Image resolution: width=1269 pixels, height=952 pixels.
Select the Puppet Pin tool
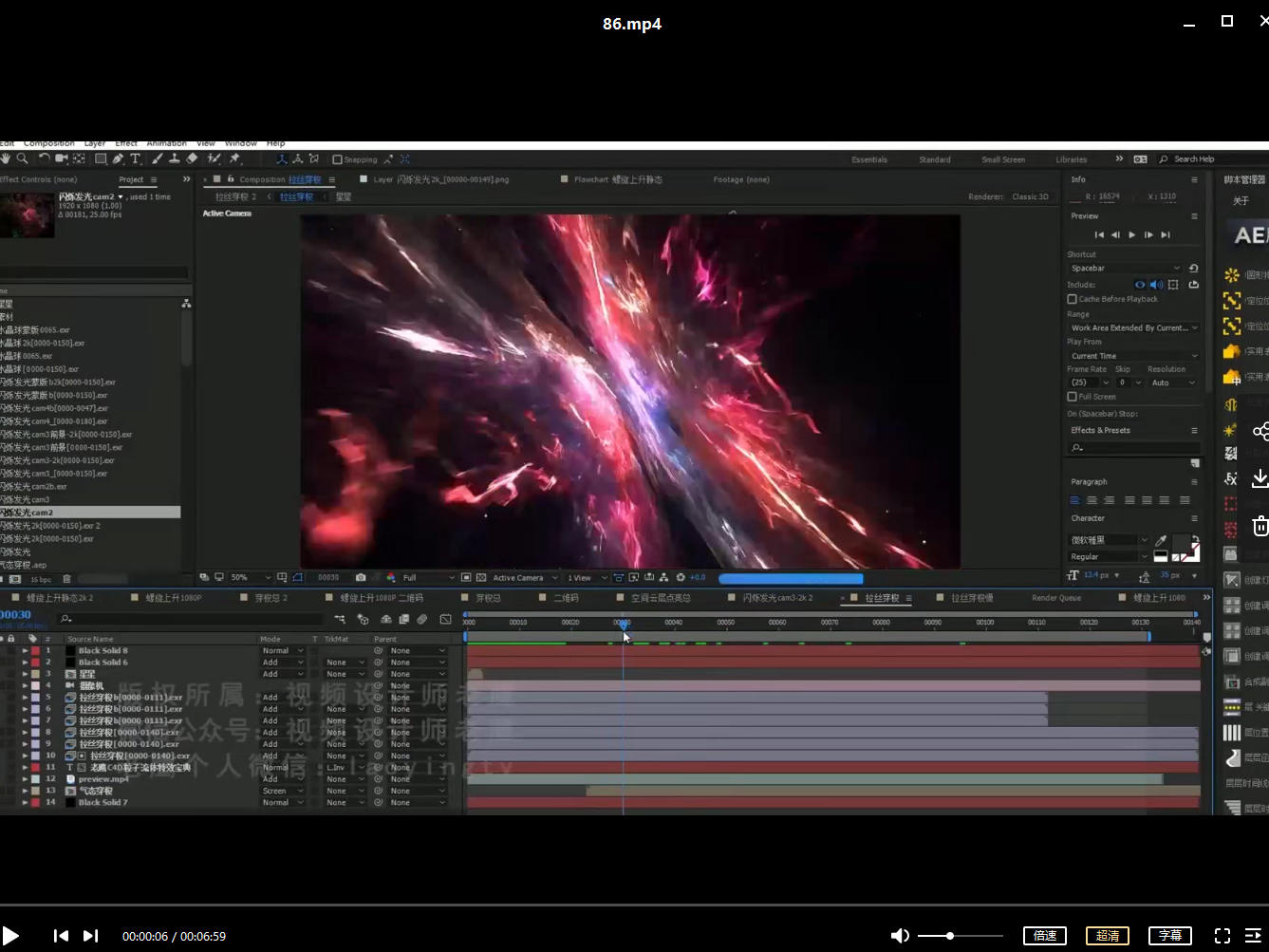[x=234, y=159]
